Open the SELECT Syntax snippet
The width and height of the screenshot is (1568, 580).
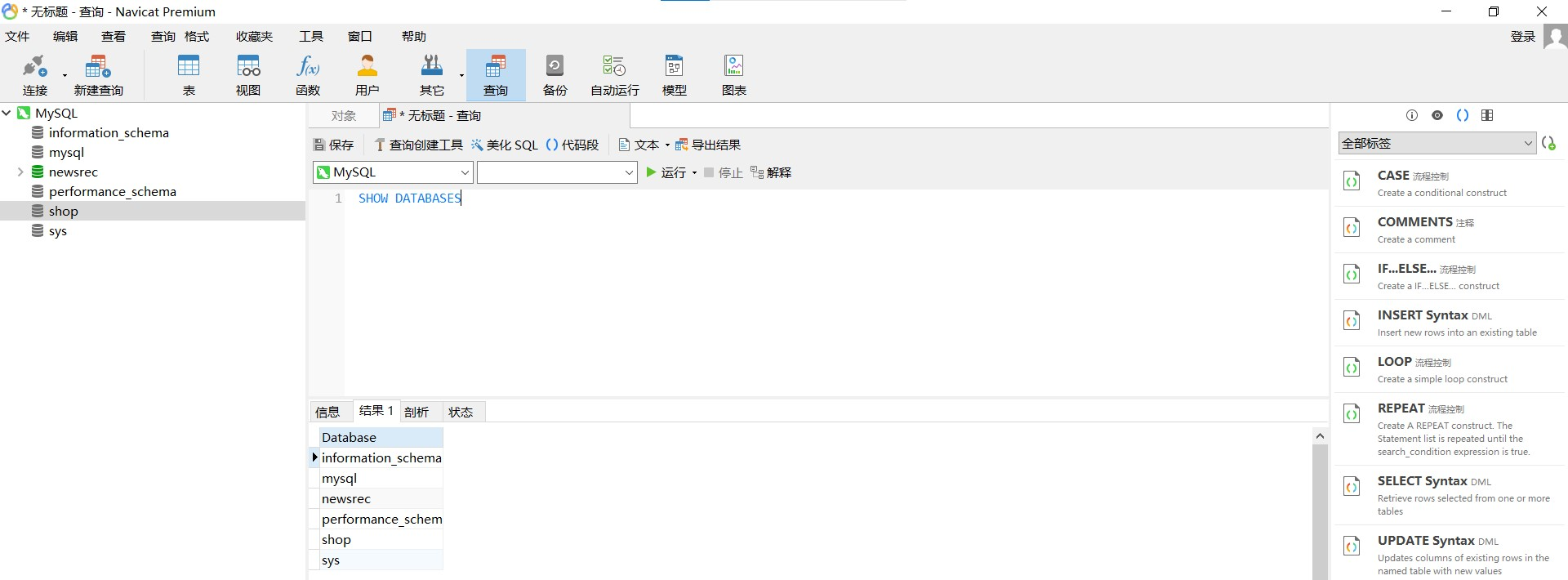pos(1450,495)
